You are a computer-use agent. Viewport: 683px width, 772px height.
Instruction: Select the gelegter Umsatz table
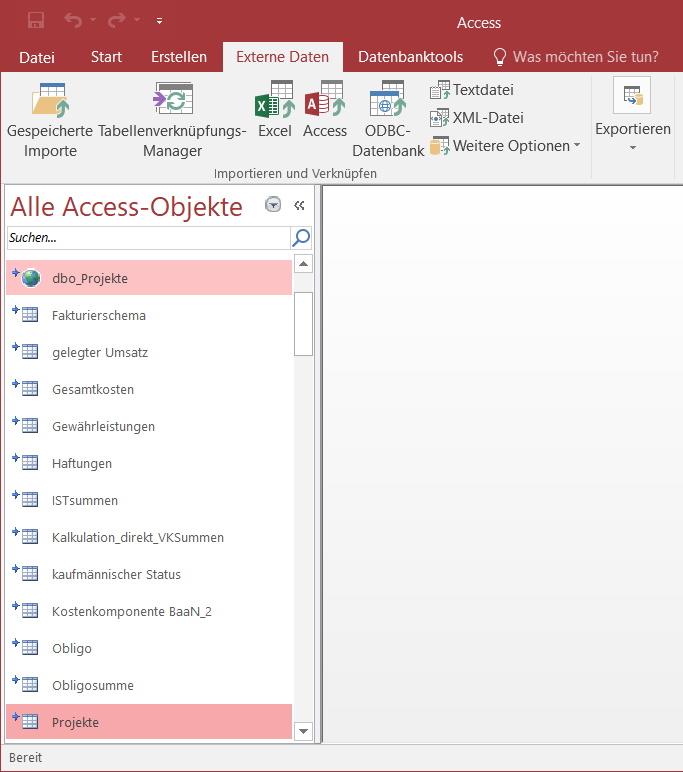(149, 352)
